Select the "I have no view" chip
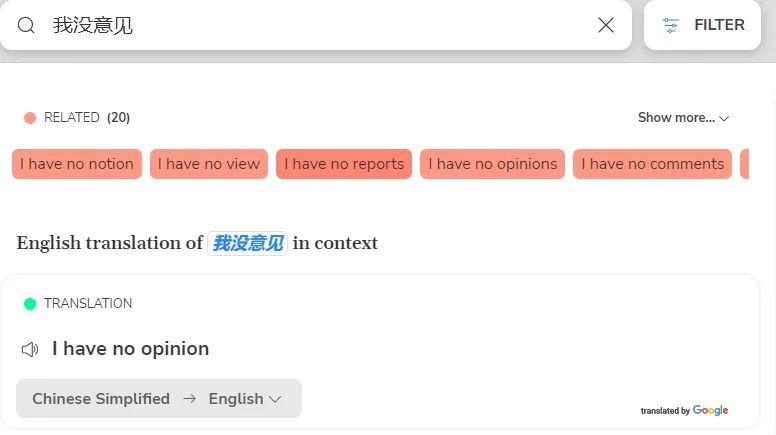Image resolution: width=776 pixels, height=435 pixels. tap(209, 164)
